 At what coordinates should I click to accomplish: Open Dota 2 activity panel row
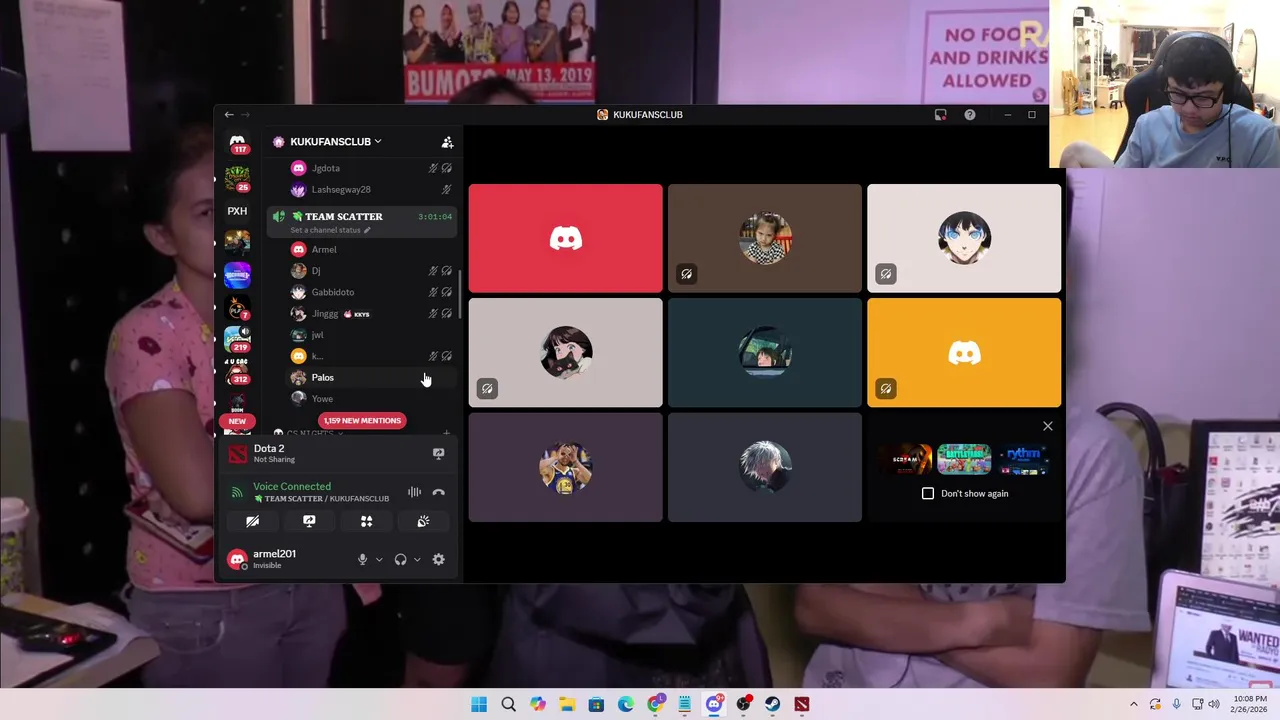(339, 454)
